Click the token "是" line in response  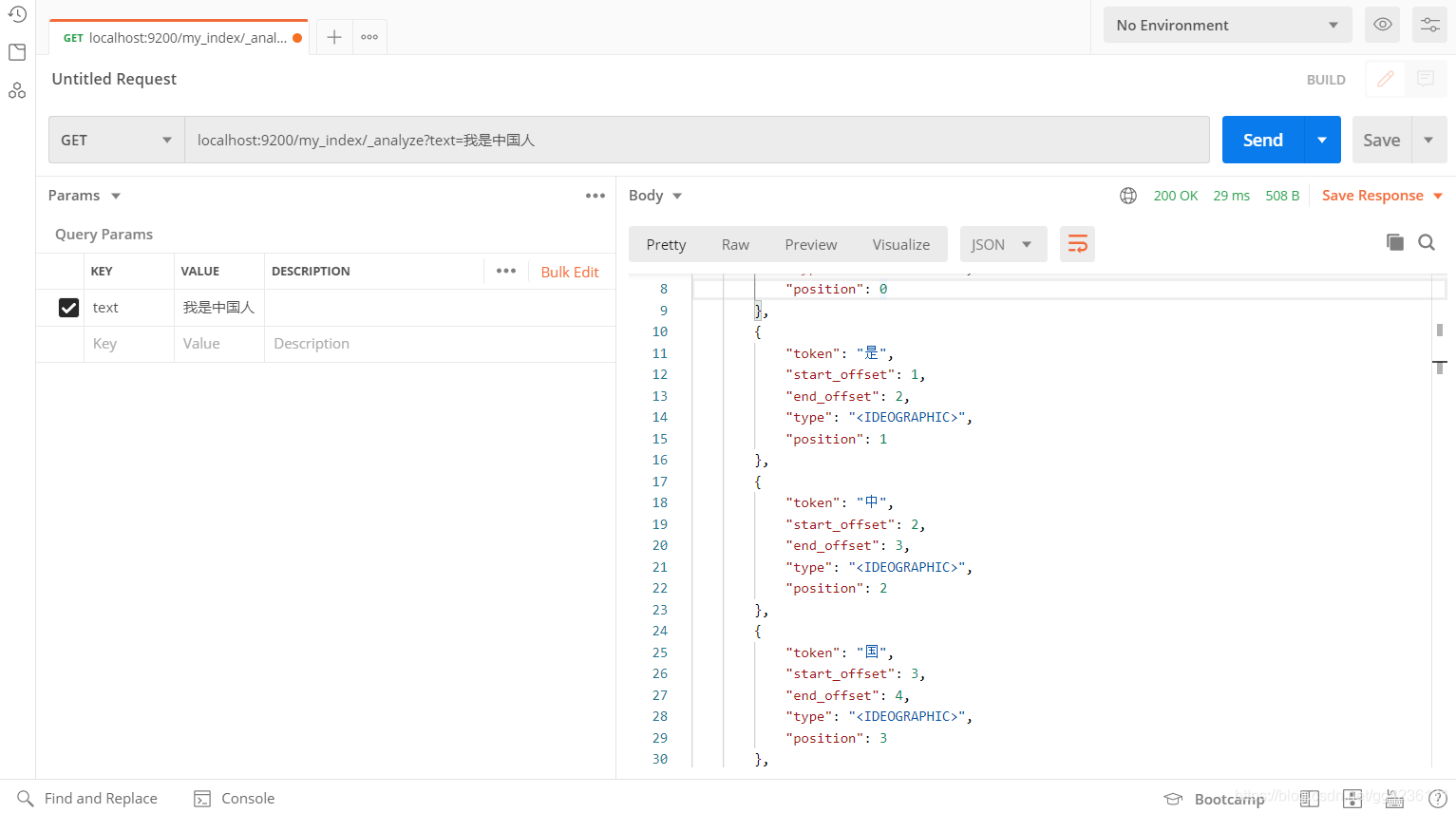[840, 353]
